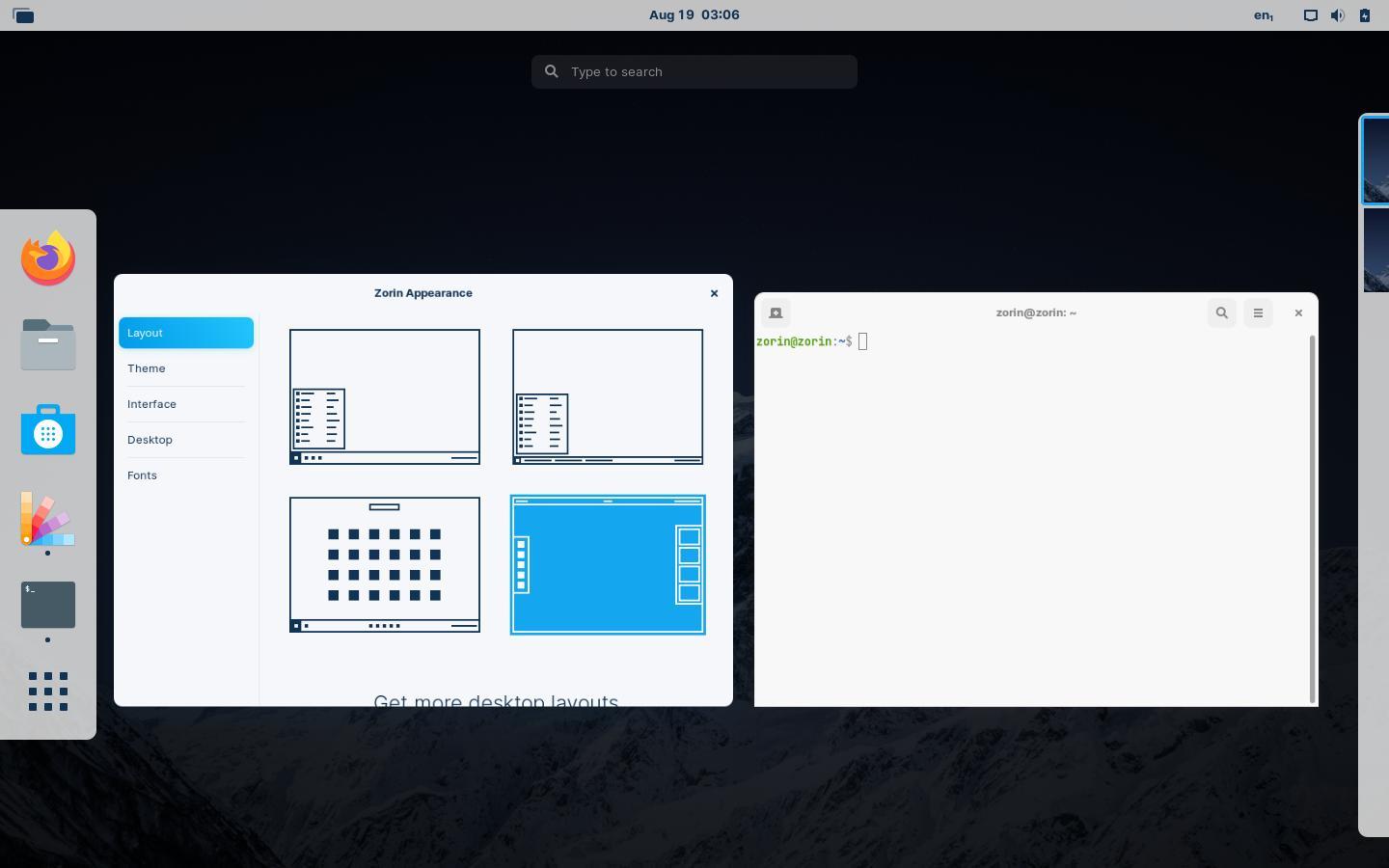This screenshot has width=1389, height=868.
Task: Select the app-grid touch layout
Action: point(385,564)
